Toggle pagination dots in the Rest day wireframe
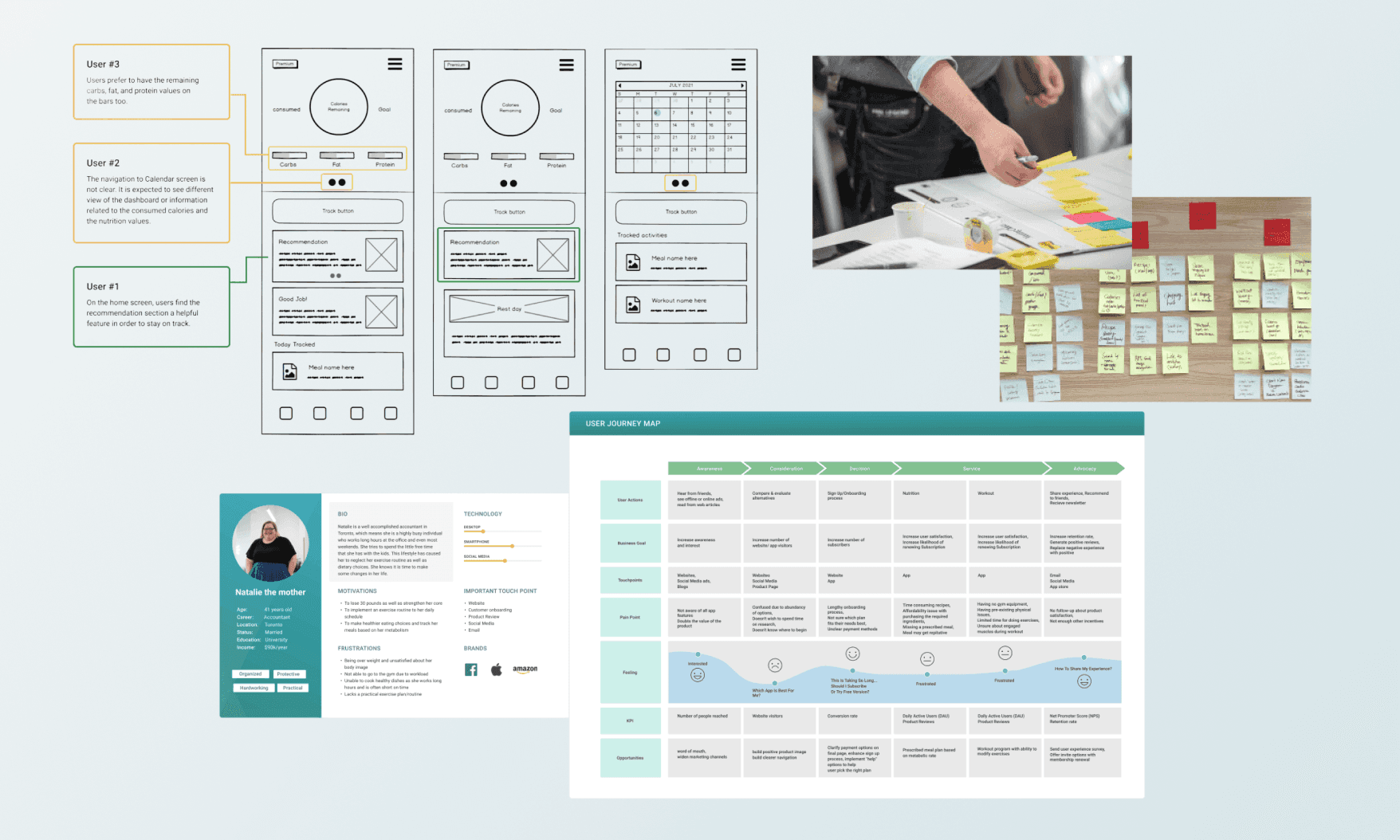The height and width of the screenshot is (840, 1400). [x=509, y=183]
